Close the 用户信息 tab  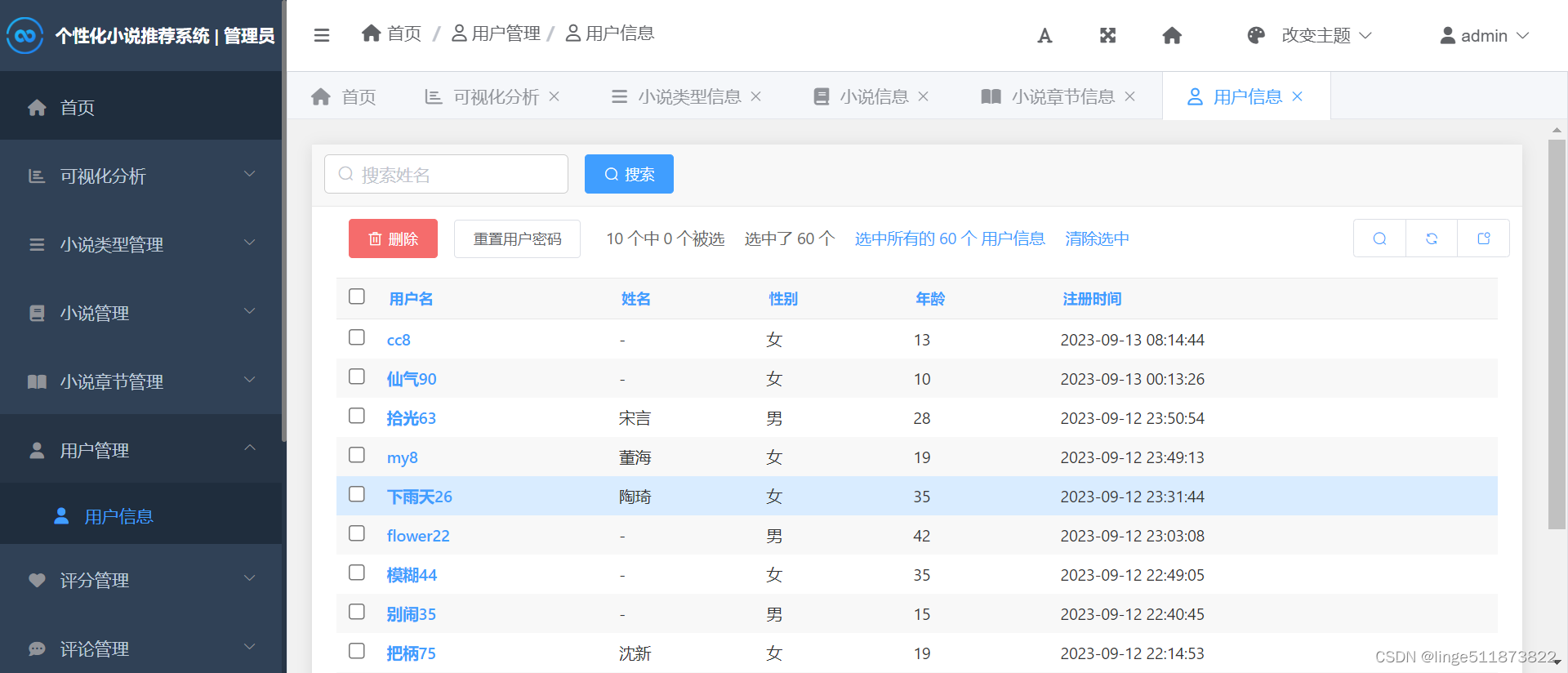(x=1298, y=96)
